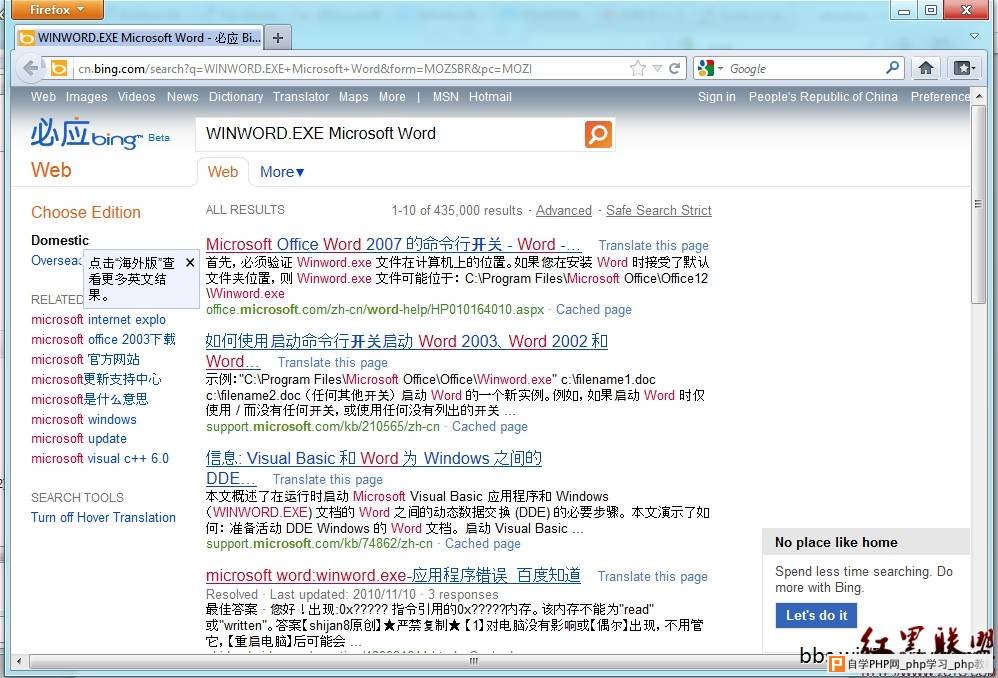
Task: Switch to the Overseas edition
Action: point(55,261)
